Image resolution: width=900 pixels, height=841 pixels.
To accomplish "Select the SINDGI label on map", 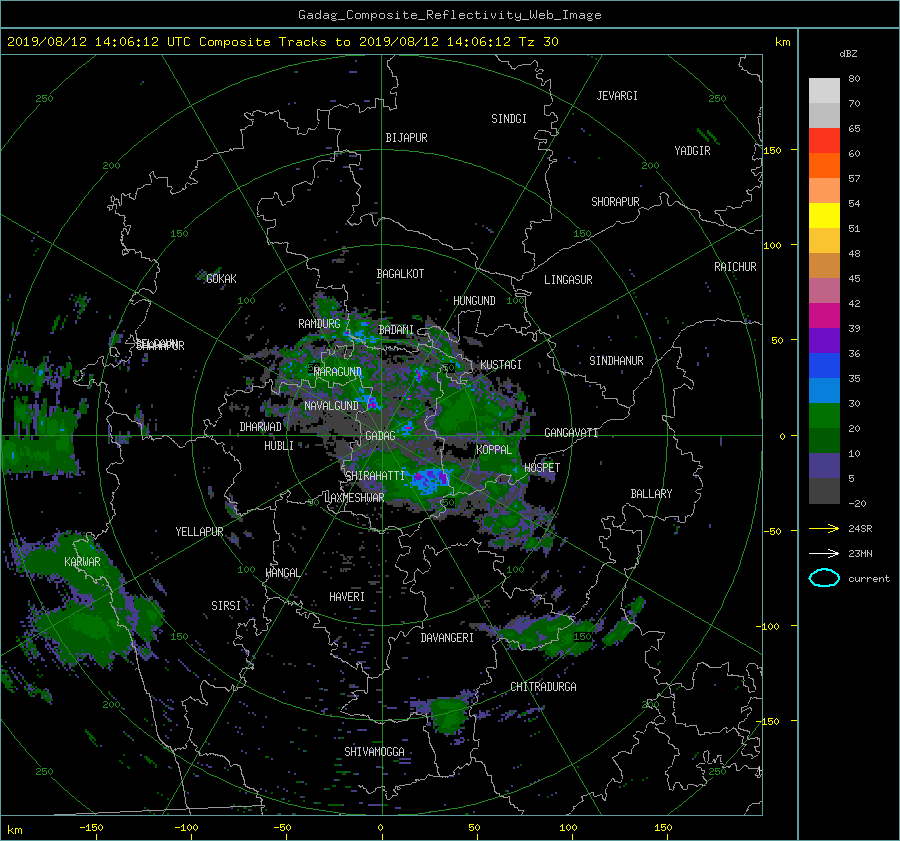I will 509,119.
